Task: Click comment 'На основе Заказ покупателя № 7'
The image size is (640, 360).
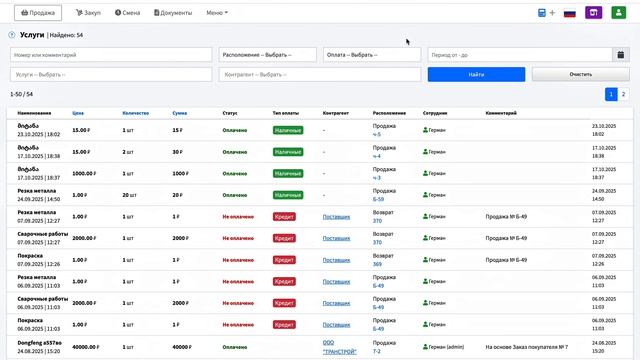Action: [527, 347]
